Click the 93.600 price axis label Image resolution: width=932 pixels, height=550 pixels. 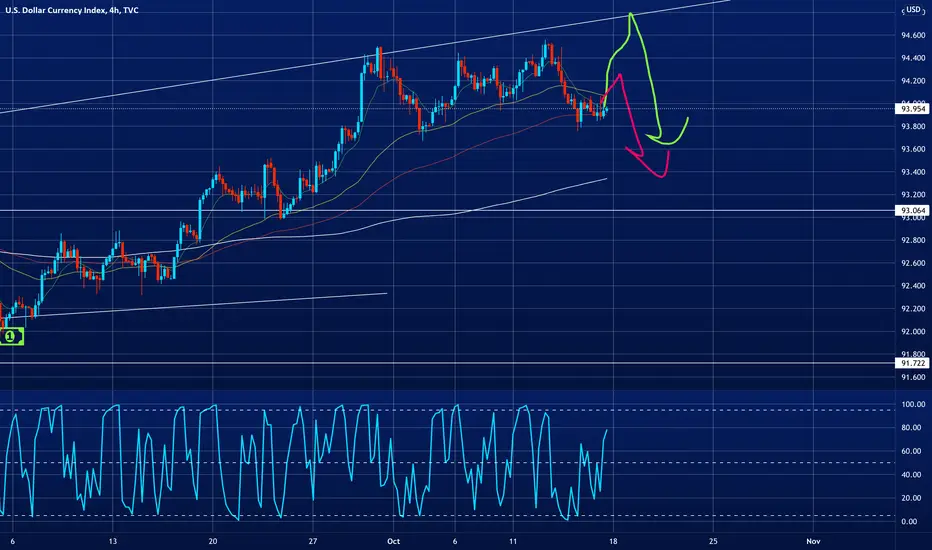pos(913,149)
